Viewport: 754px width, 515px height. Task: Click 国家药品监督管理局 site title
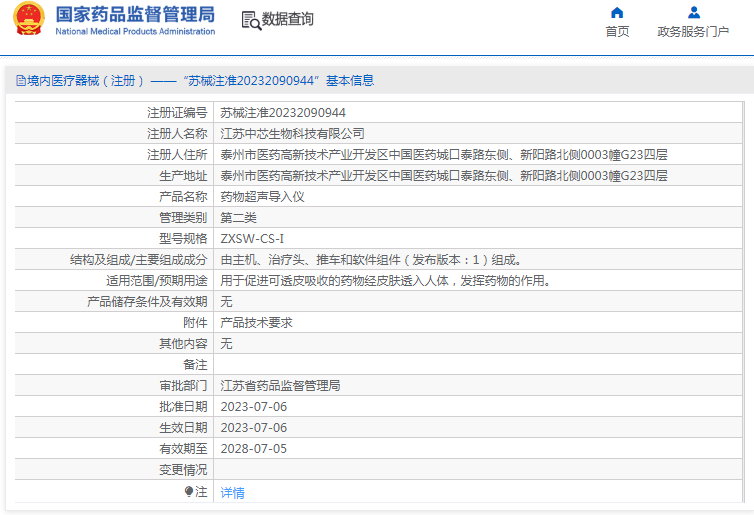tap(135, 14)
